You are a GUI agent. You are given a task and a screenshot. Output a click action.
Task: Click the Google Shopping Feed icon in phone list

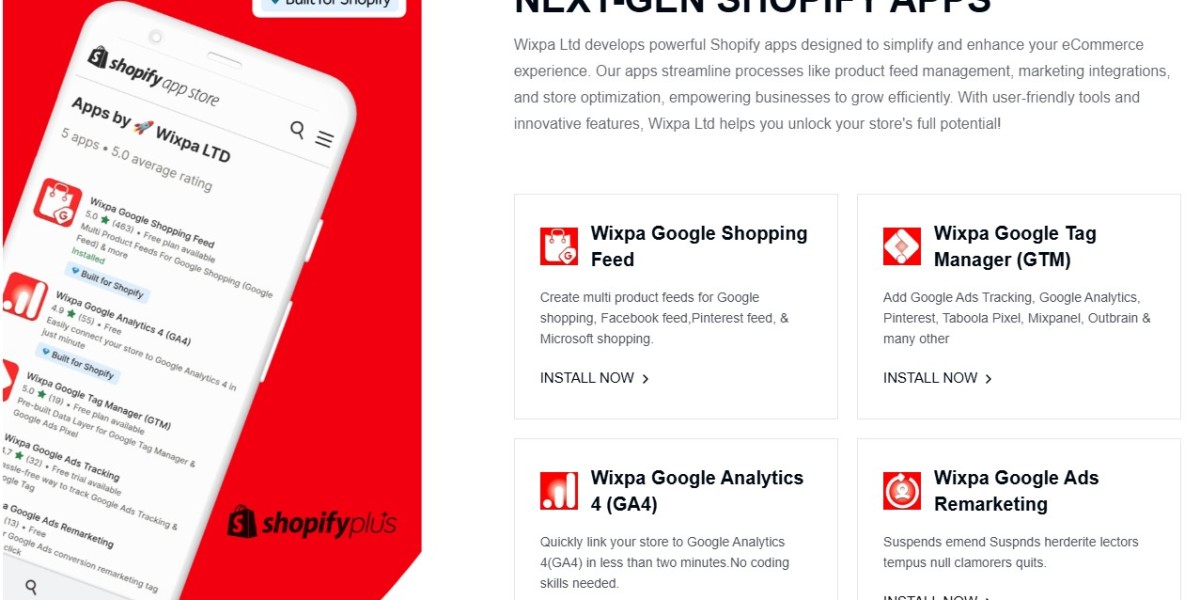[57, 203]
